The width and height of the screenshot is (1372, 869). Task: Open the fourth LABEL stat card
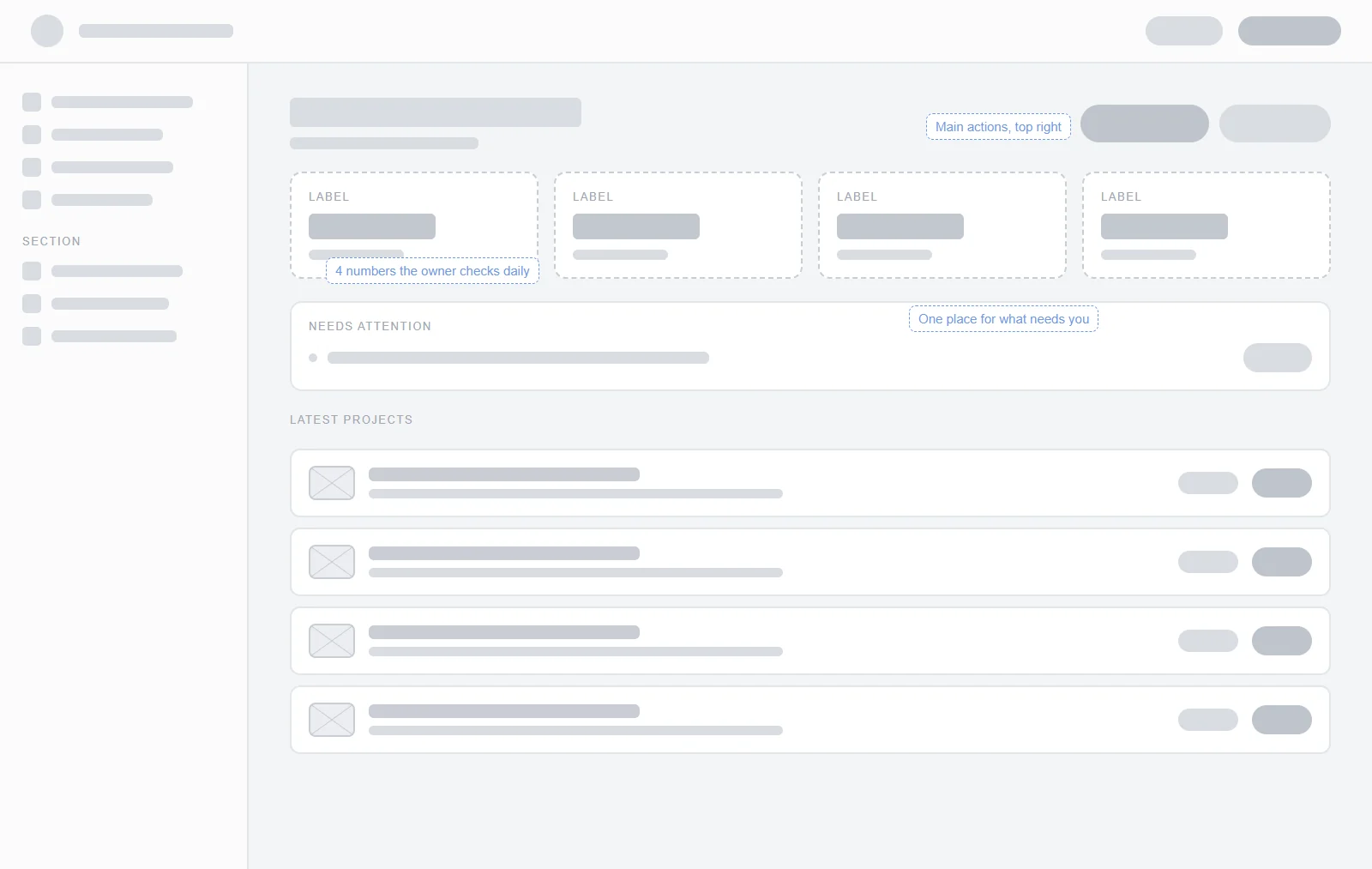(x=1207, y=225)
